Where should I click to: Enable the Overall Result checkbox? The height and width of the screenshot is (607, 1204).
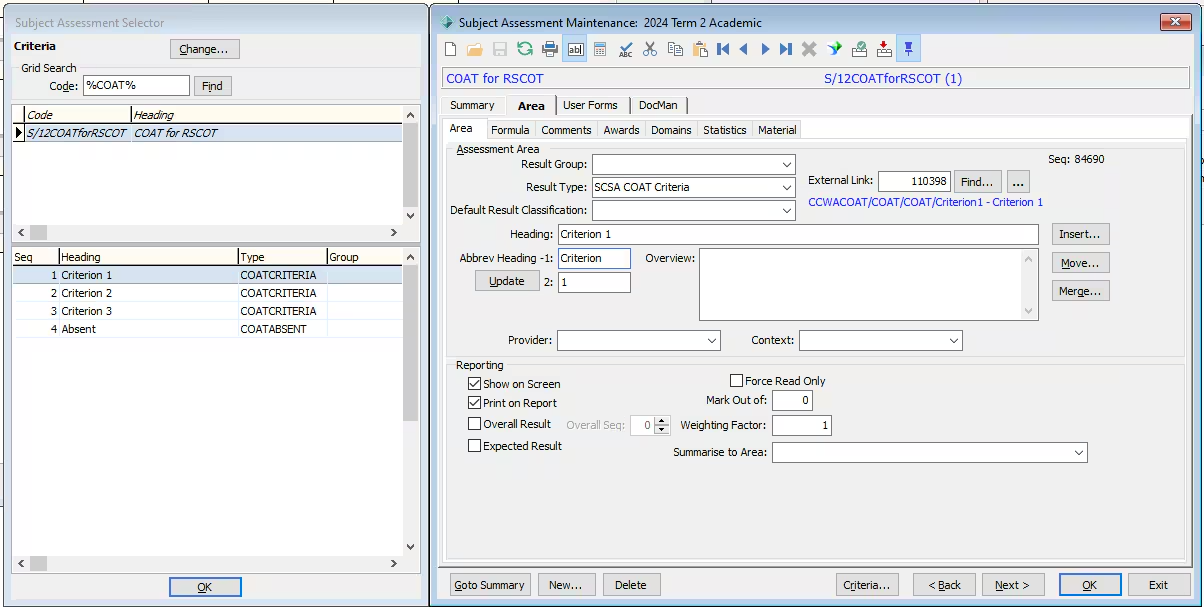pos(476,423)
